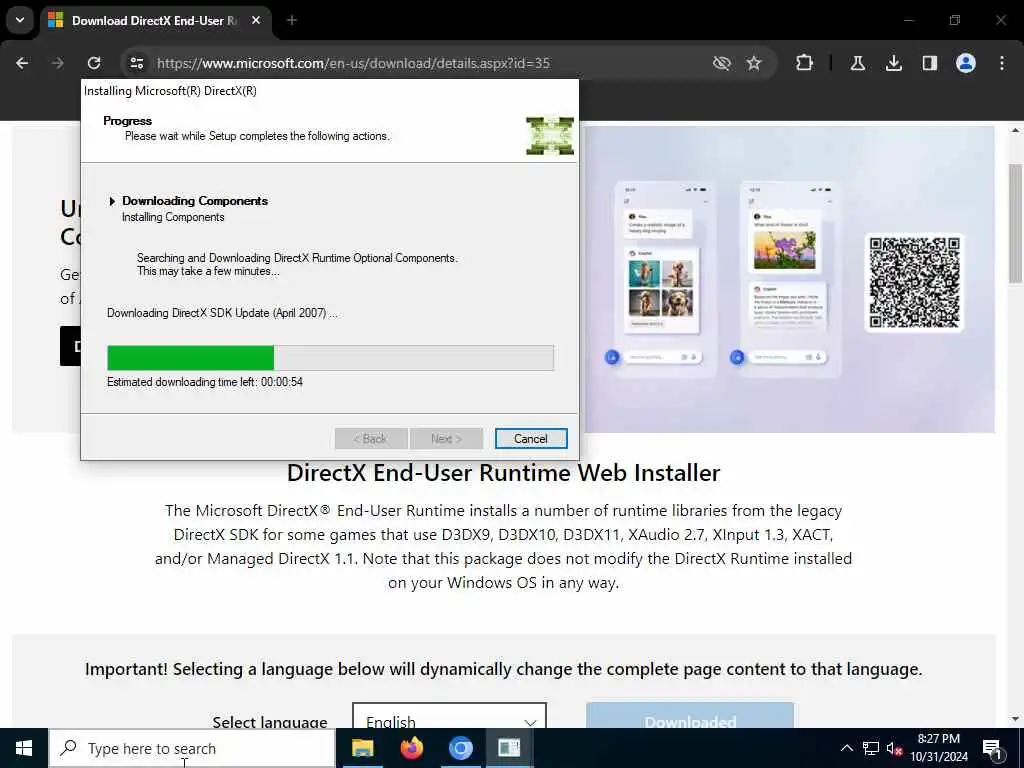This screenshot has height=768, width=1024.
Task: Open the notification center icon
Action: pyautogui.click(x=993, y=749)
